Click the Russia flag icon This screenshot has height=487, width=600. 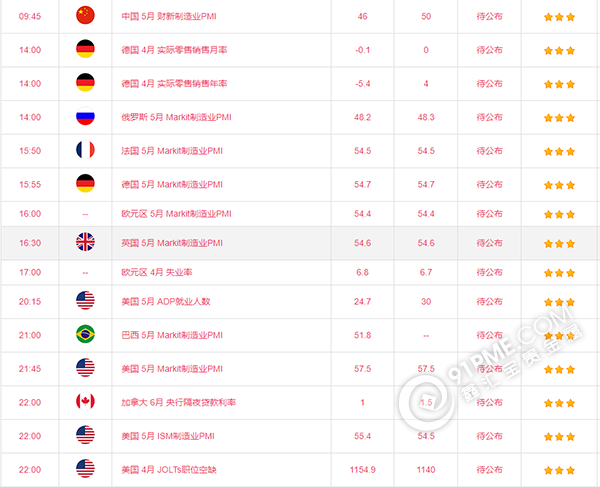(85, 116)
